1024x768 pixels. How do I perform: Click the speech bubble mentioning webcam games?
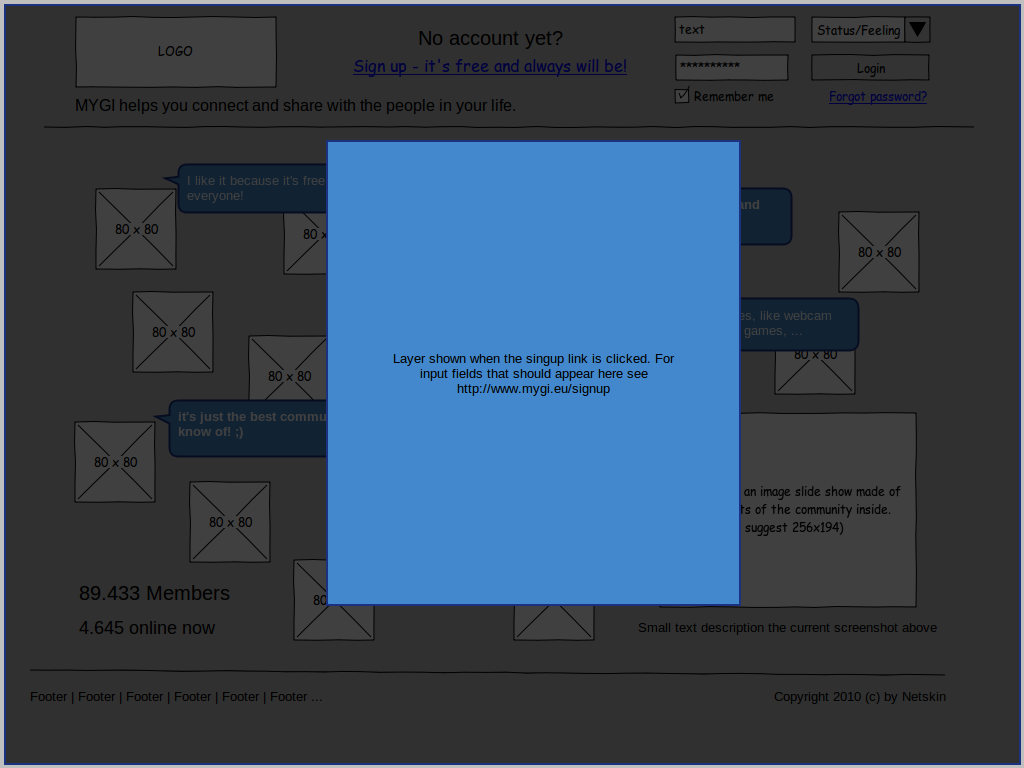pyautogui.click(x=798, y=324)
